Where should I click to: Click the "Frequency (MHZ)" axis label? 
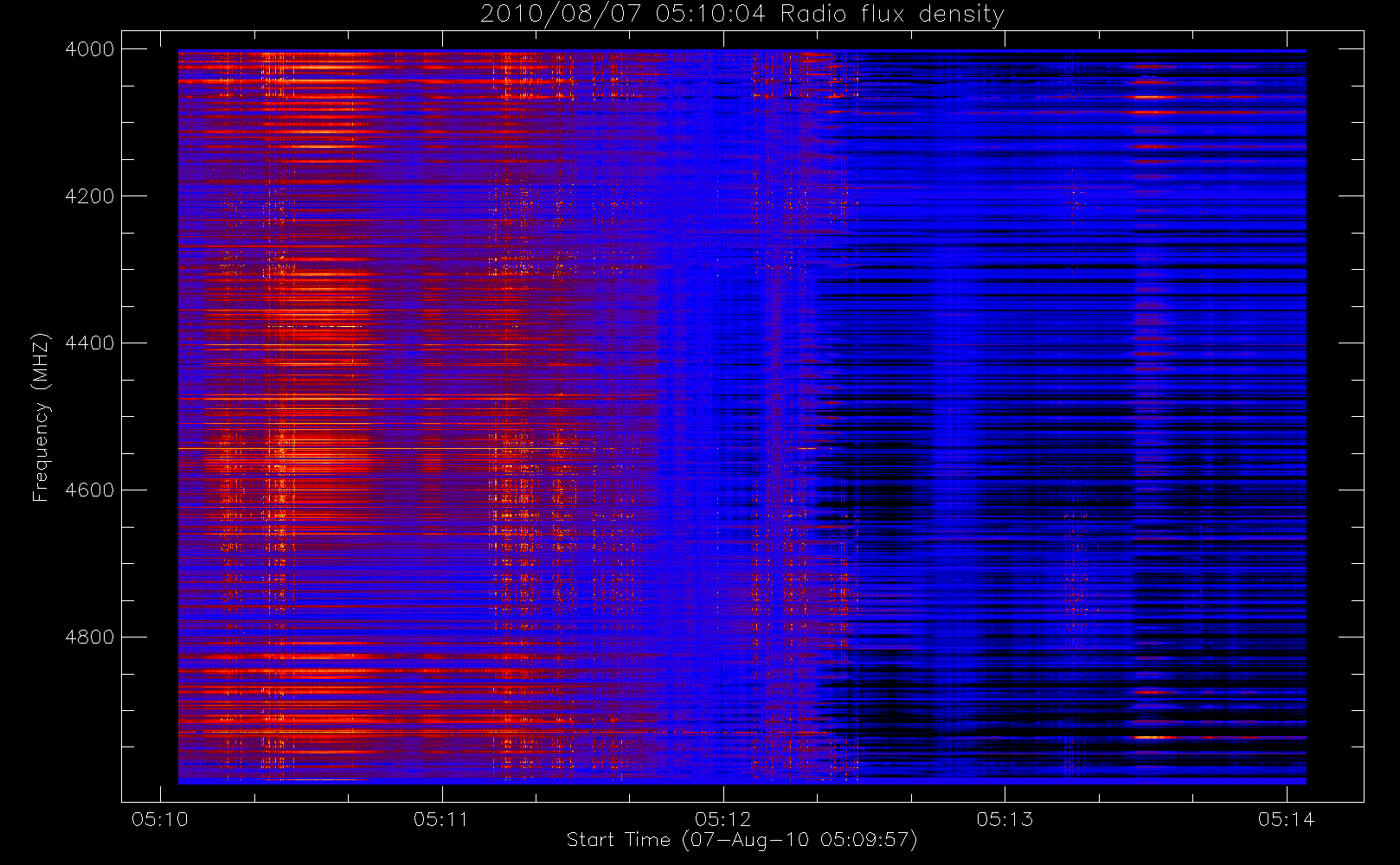(40, 417)
